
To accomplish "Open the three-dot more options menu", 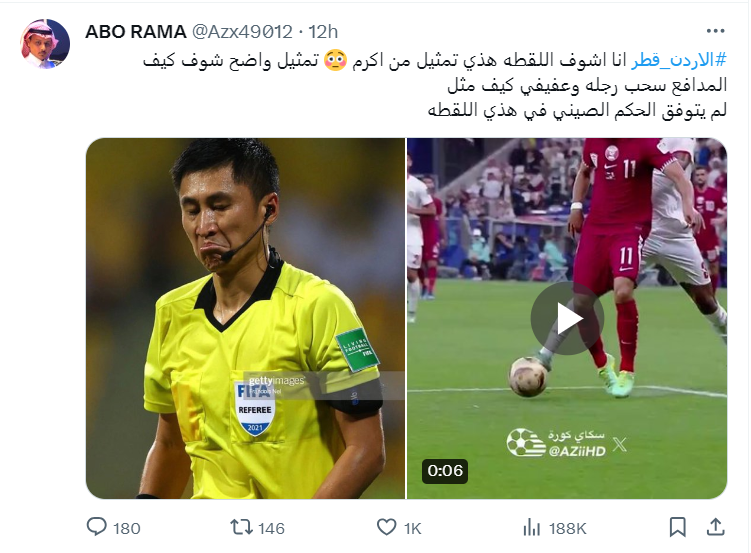I will tap(715, 31).
